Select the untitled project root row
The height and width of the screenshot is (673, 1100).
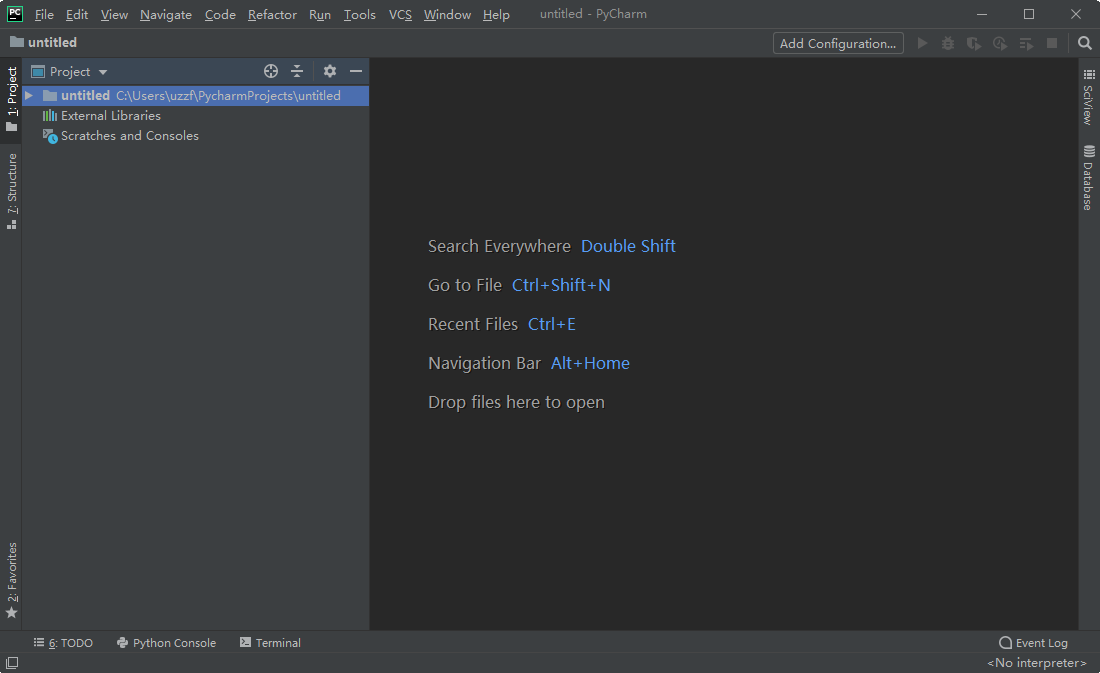click(196, 95)
